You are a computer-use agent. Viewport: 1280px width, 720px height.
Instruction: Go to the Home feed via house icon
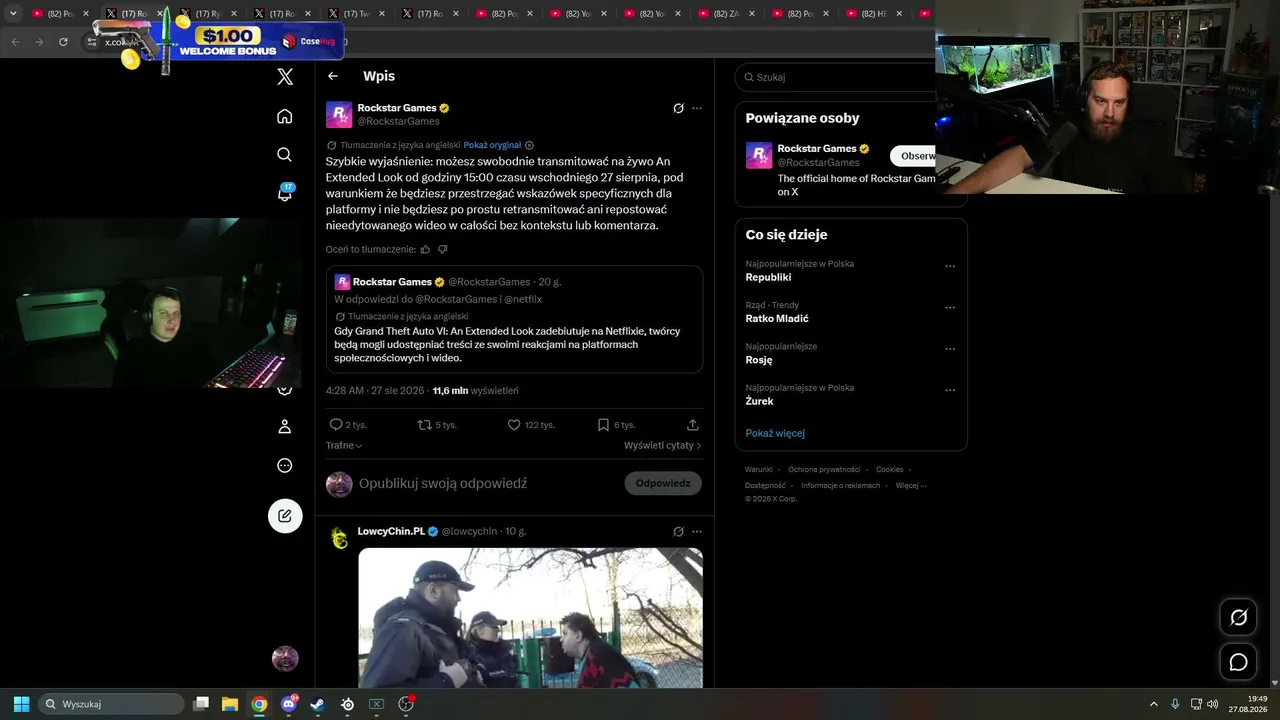click(x=285, y=116)
